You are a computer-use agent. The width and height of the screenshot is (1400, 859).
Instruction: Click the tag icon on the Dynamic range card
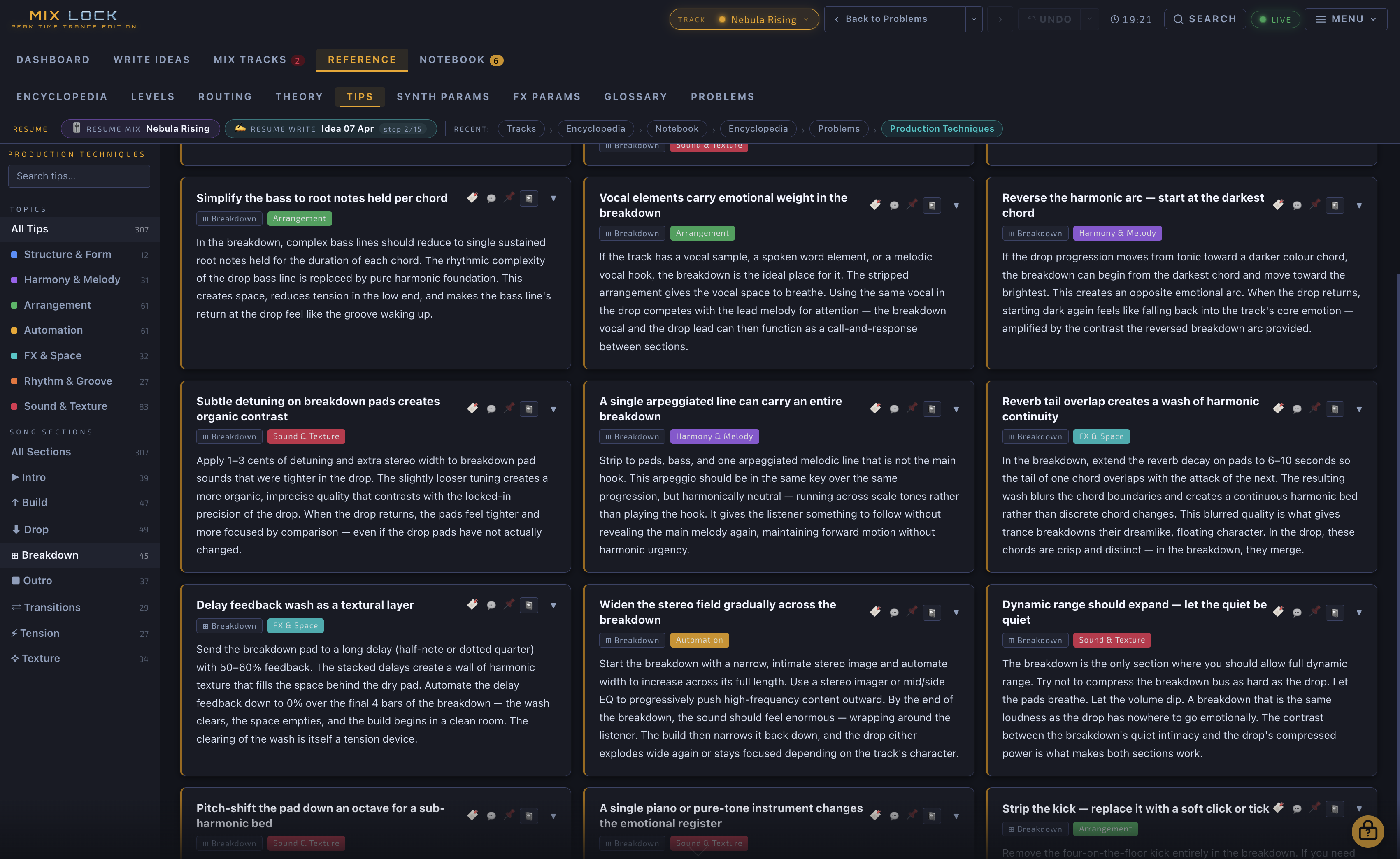pyautogui.click(x=1278, y=612)
